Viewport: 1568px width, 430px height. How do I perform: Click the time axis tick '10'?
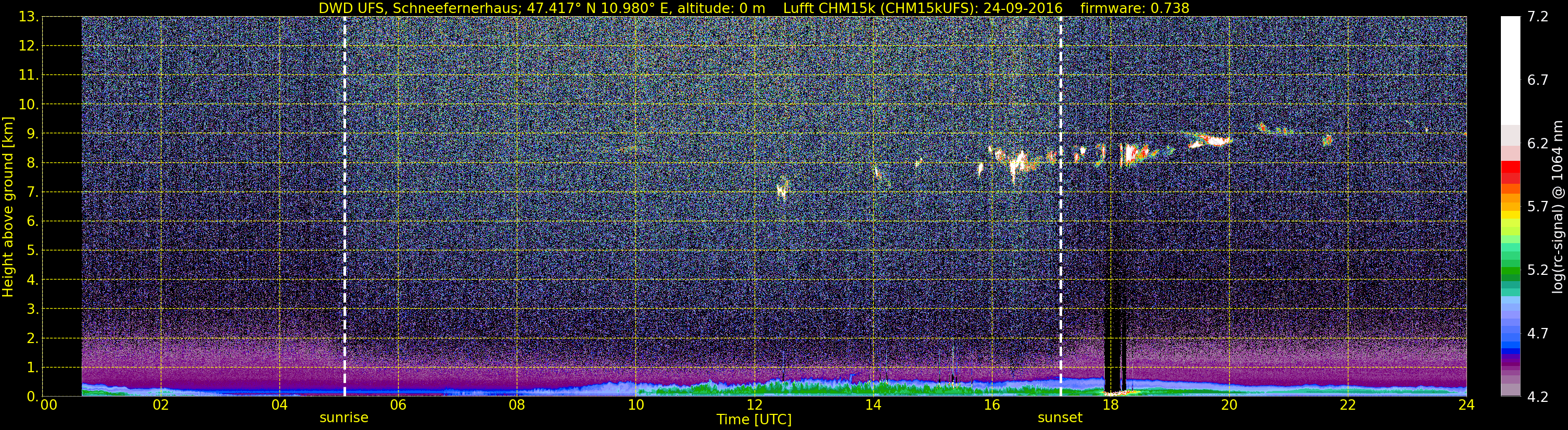click(x=635, y=406)
